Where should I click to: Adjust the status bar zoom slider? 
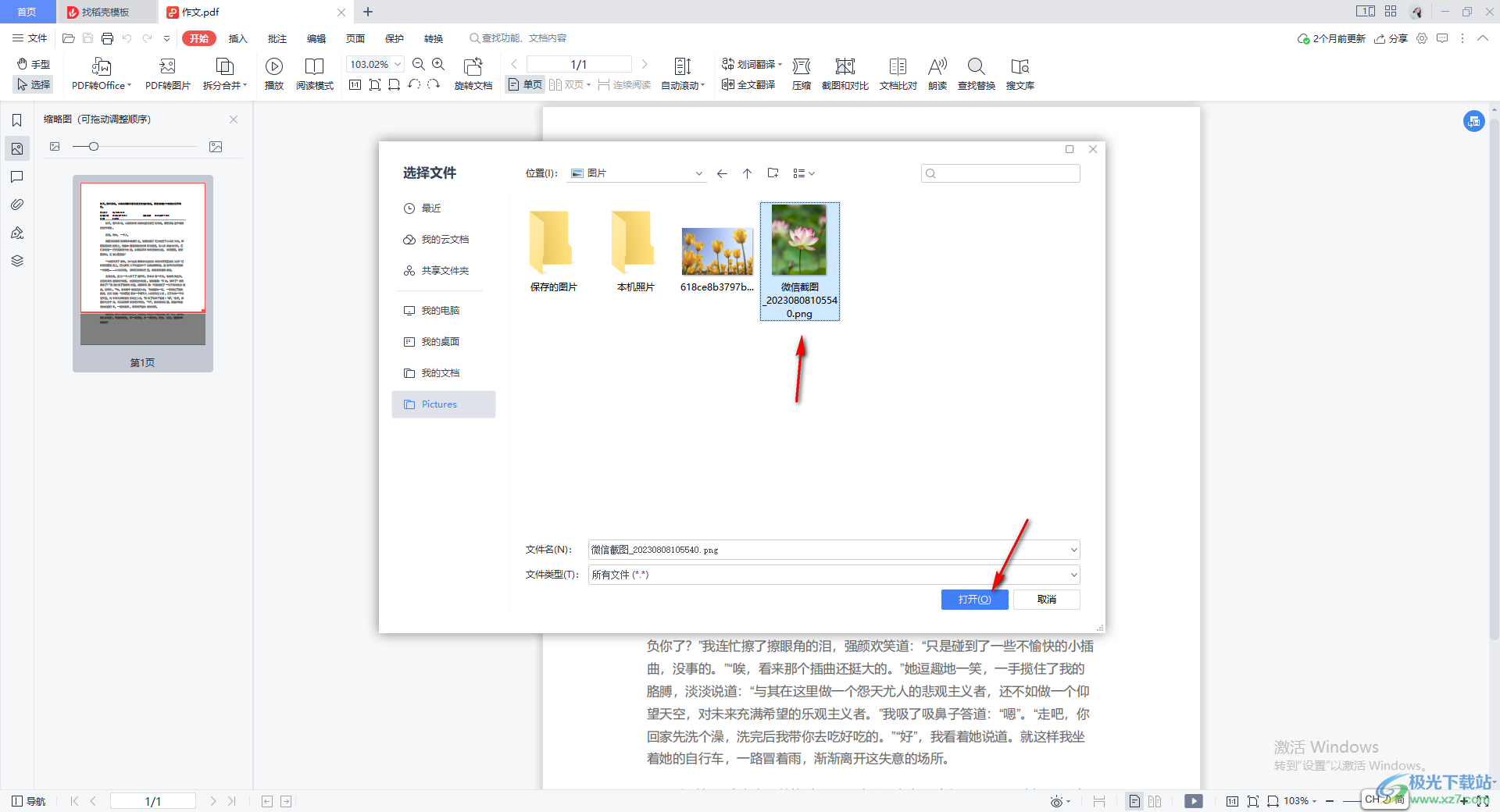[1352, 801]
